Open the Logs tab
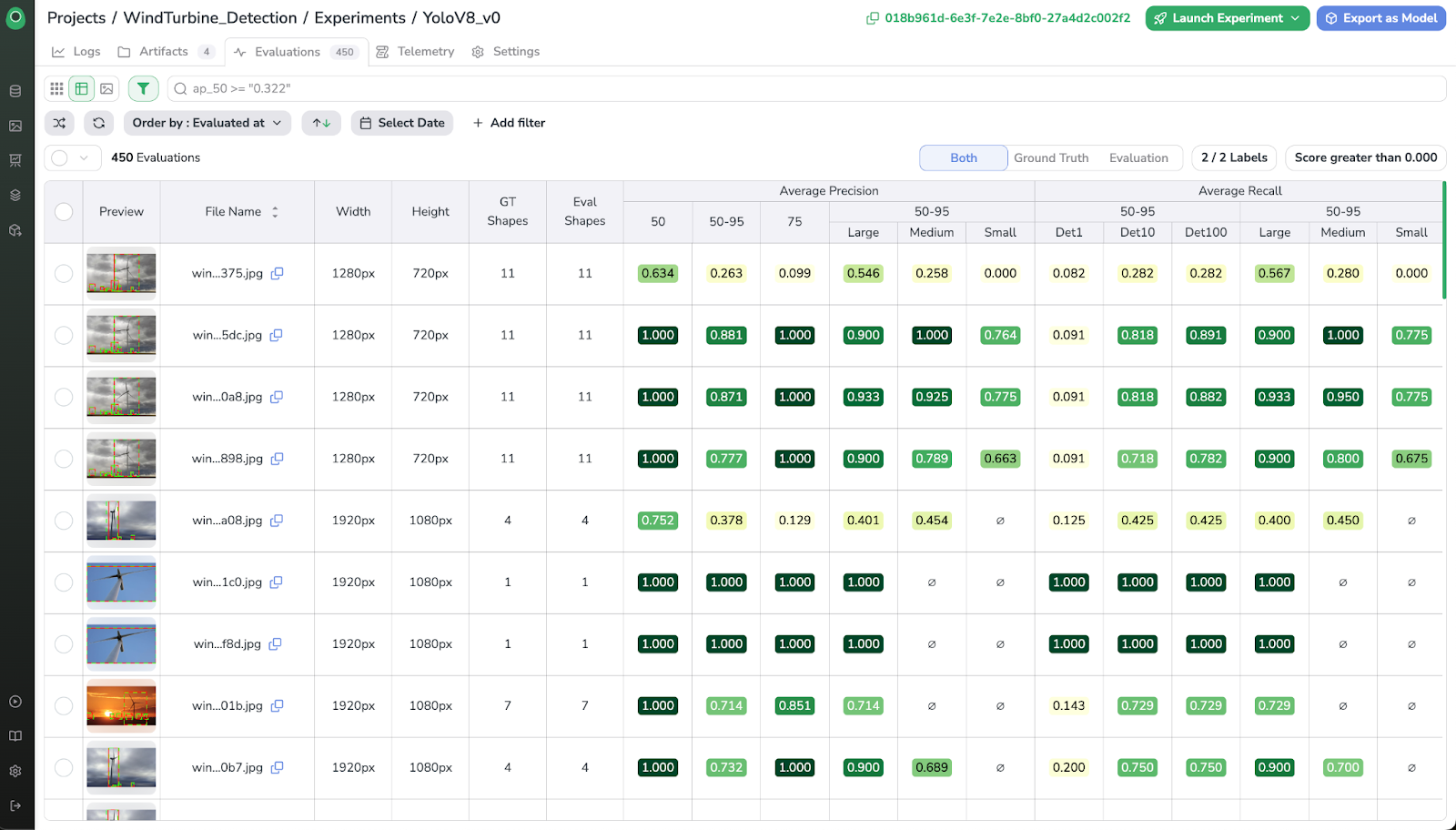The width and height of the screenshot is (1456, 830). 76,52
